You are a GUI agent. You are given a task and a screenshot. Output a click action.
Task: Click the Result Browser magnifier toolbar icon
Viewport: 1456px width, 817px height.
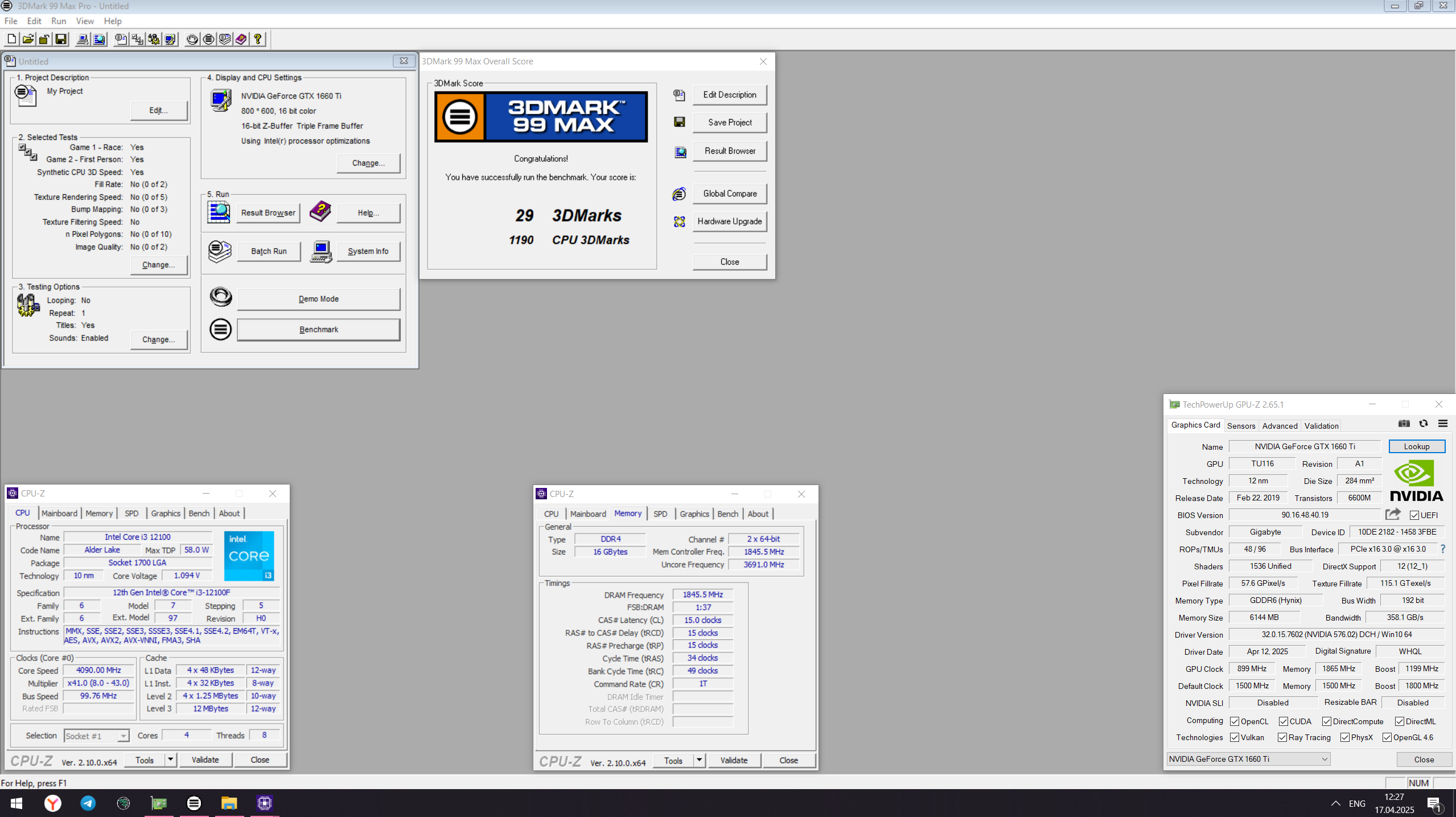click(100, 39)
